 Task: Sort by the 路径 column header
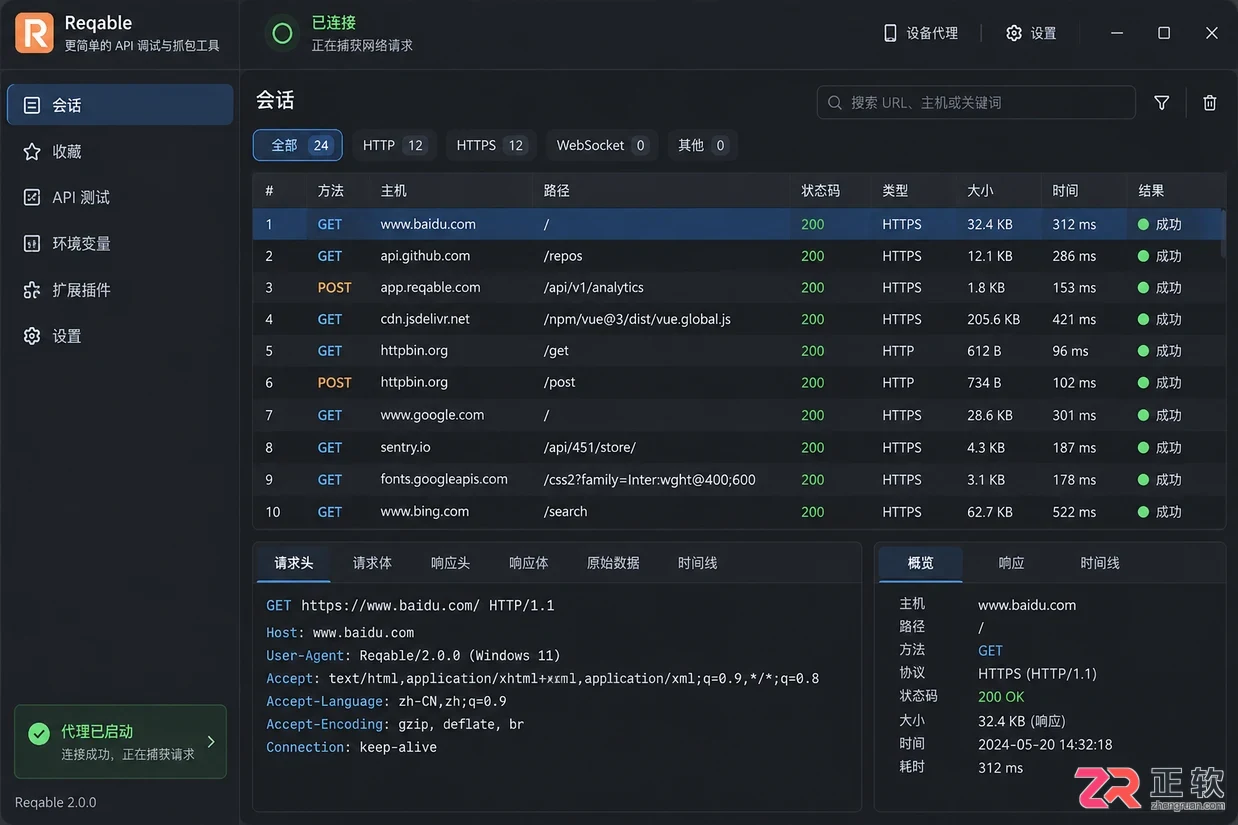557,190
